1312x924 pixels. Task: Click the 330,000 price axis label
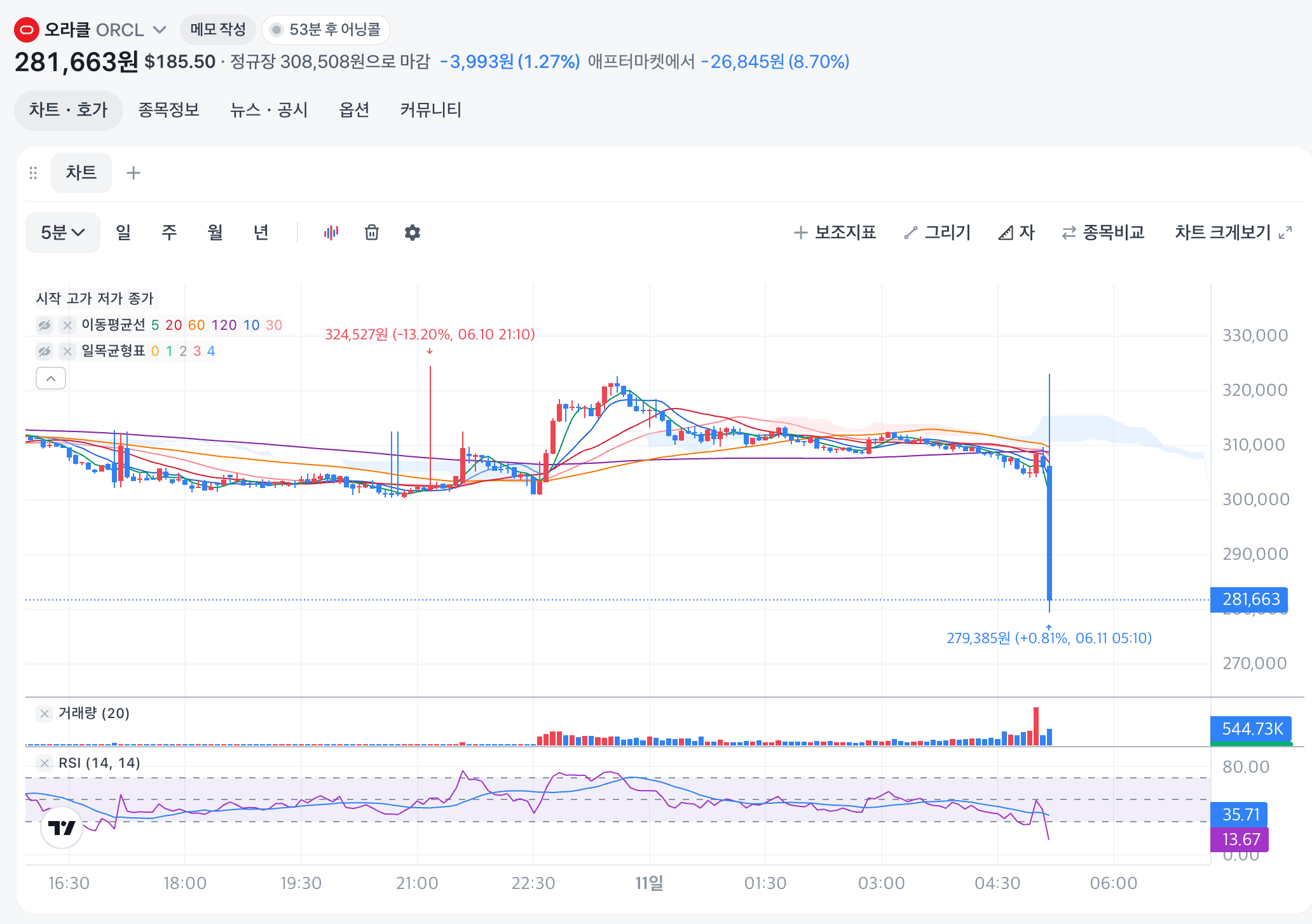pos(1255,336)
